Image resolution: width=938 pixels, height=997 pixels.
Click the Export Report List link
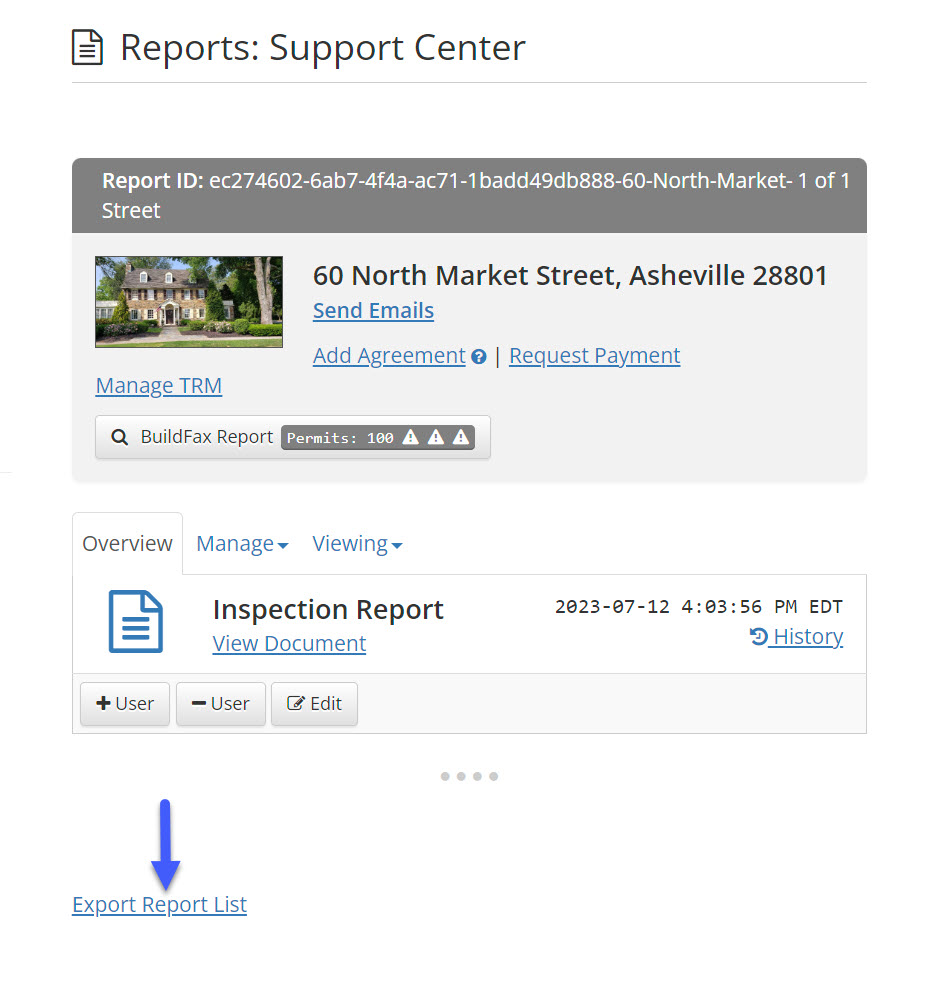click(159, 904)
